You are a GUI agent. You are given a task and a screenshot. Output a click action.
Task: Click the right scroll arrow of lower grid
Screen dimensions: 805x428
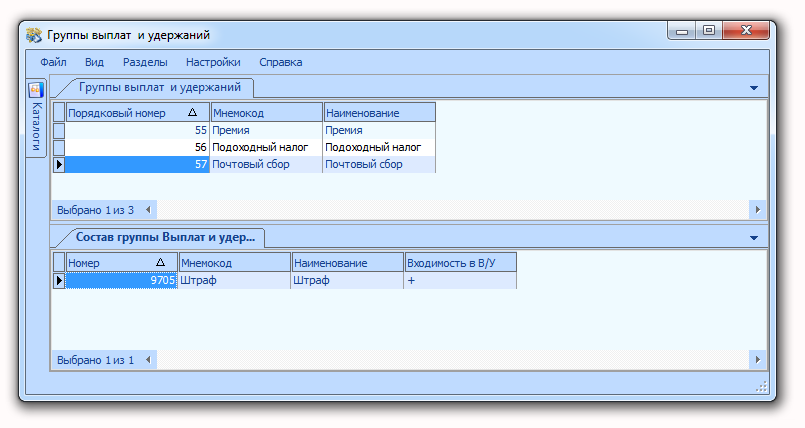pos(758,359)
